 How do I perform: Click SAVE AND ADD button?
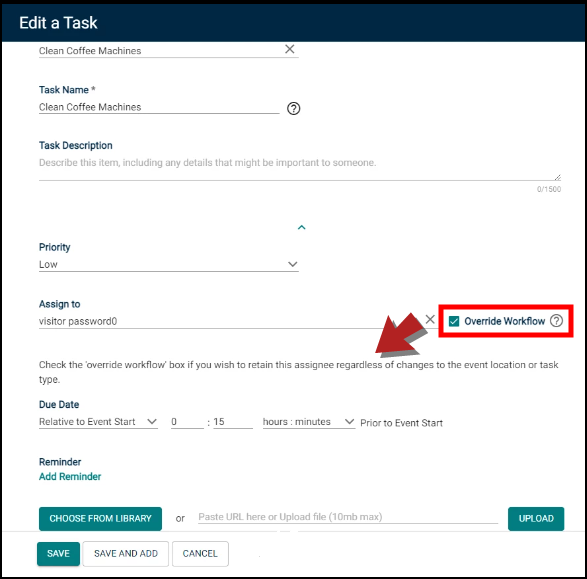126,553
